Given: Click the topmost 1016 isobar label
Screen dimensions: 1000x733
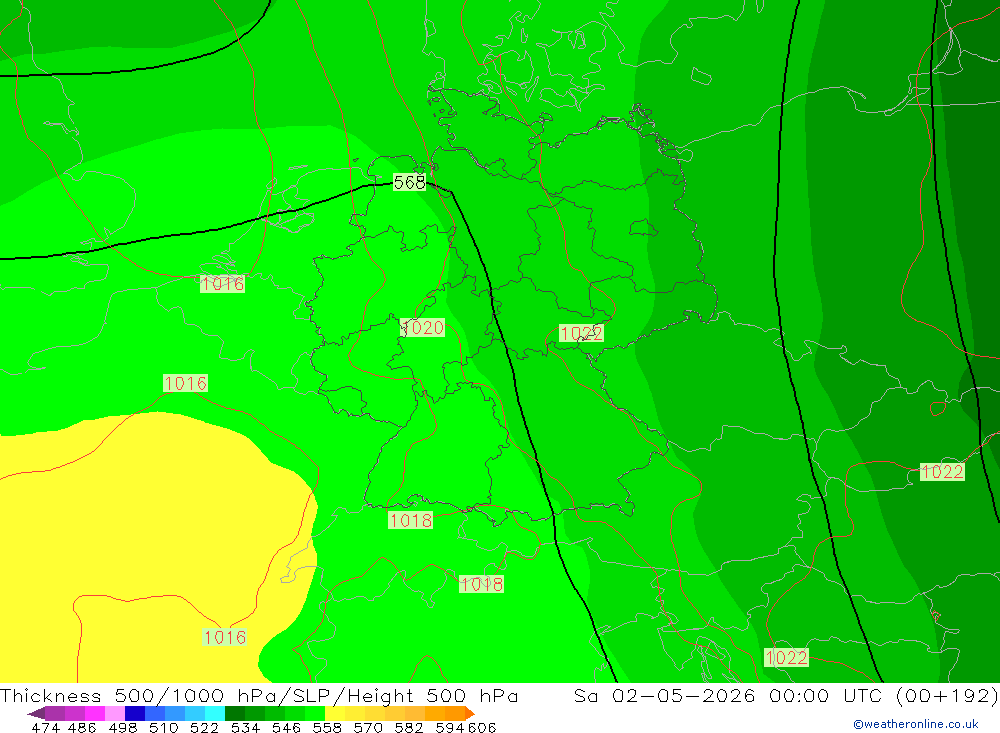Looking at the screenshot, I should pos(222,283).
